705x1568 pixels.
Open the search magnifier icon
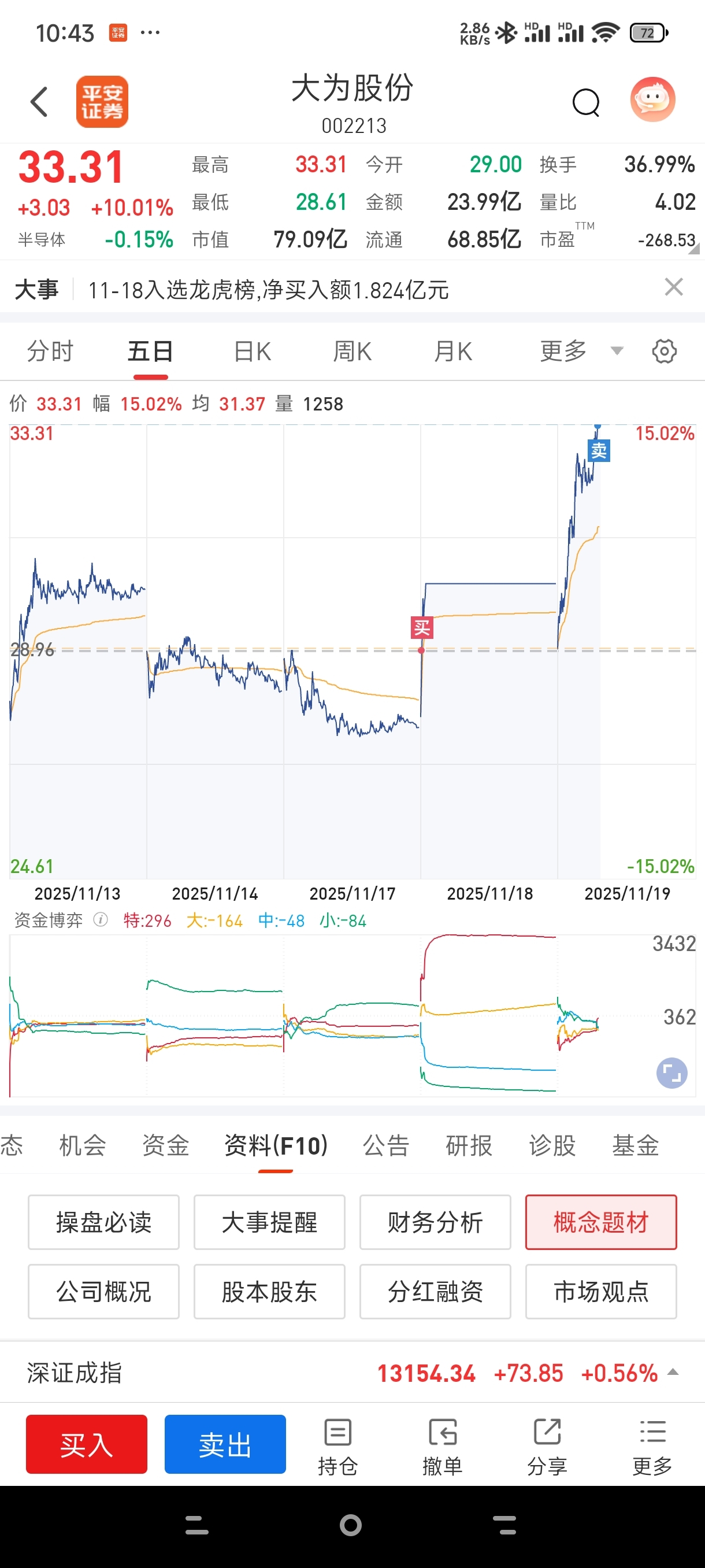(586, 102)
